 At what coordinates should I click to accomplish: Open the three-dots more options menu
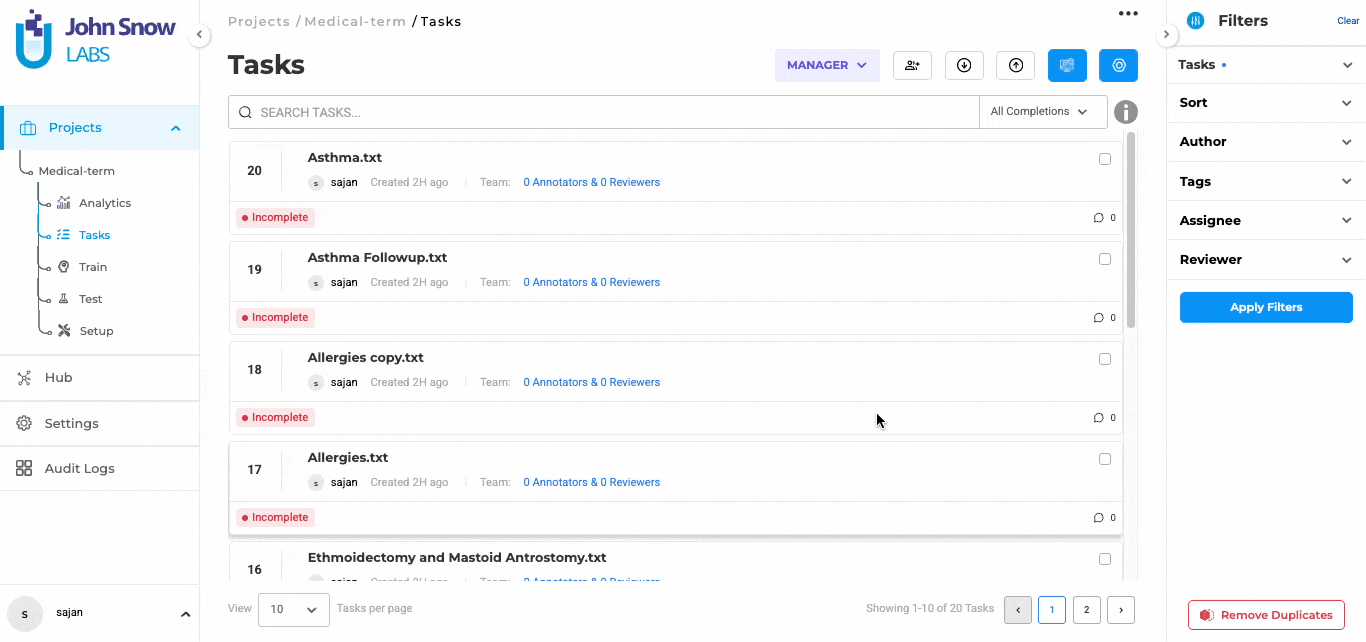click(x=1128, y=14)
